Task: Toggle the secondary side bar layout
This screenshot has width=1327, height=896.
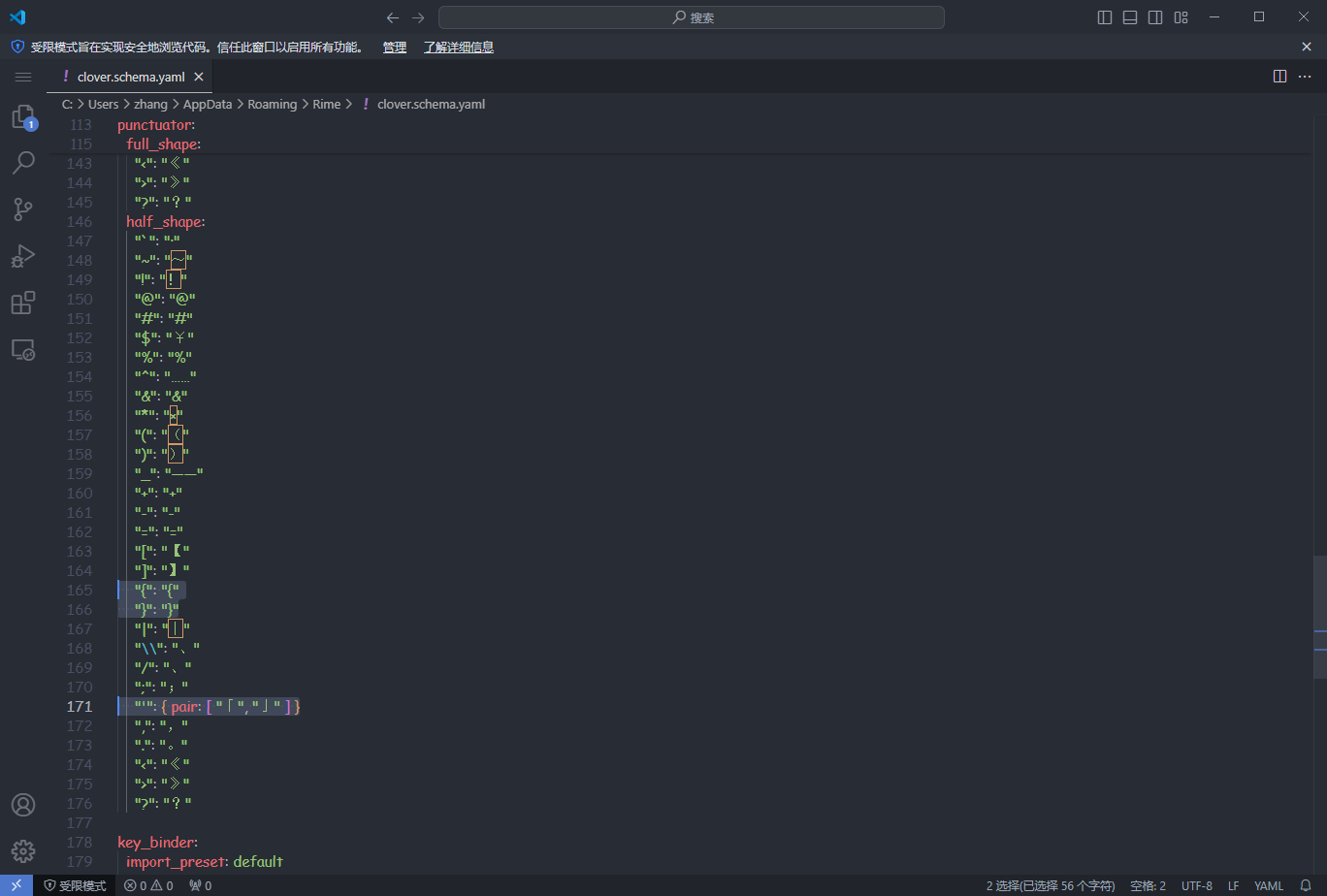Action: (x=1155, y=17)
